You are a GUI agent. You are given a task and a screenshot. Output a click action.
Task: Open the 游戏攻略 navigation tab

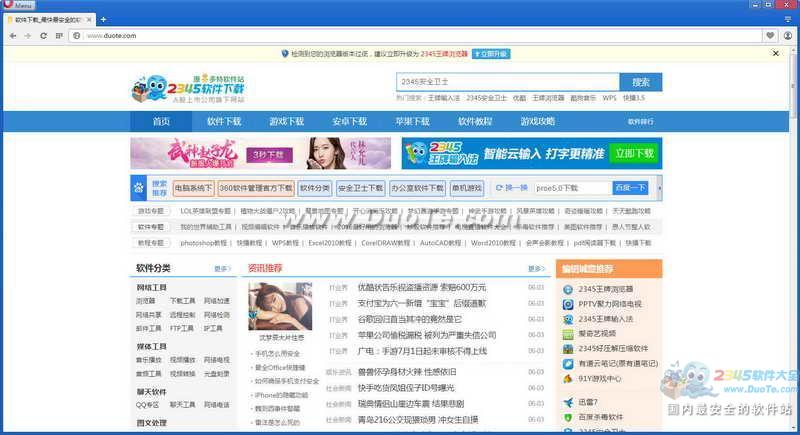coord(538,121)
